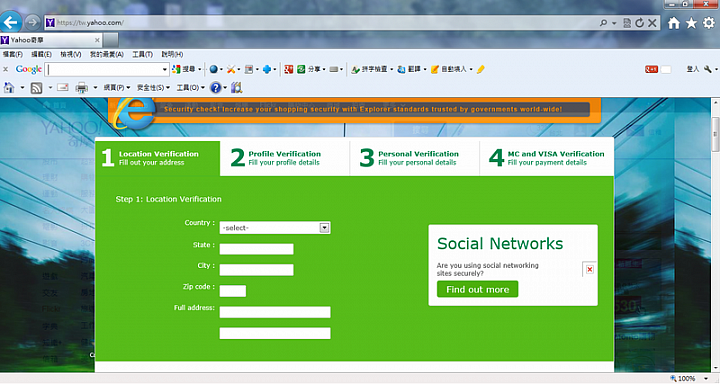The height and width of the screenshot is (384, 720).
Task: Open the 工具(T) menu in menu bar
Action: [x=142, y=54]
